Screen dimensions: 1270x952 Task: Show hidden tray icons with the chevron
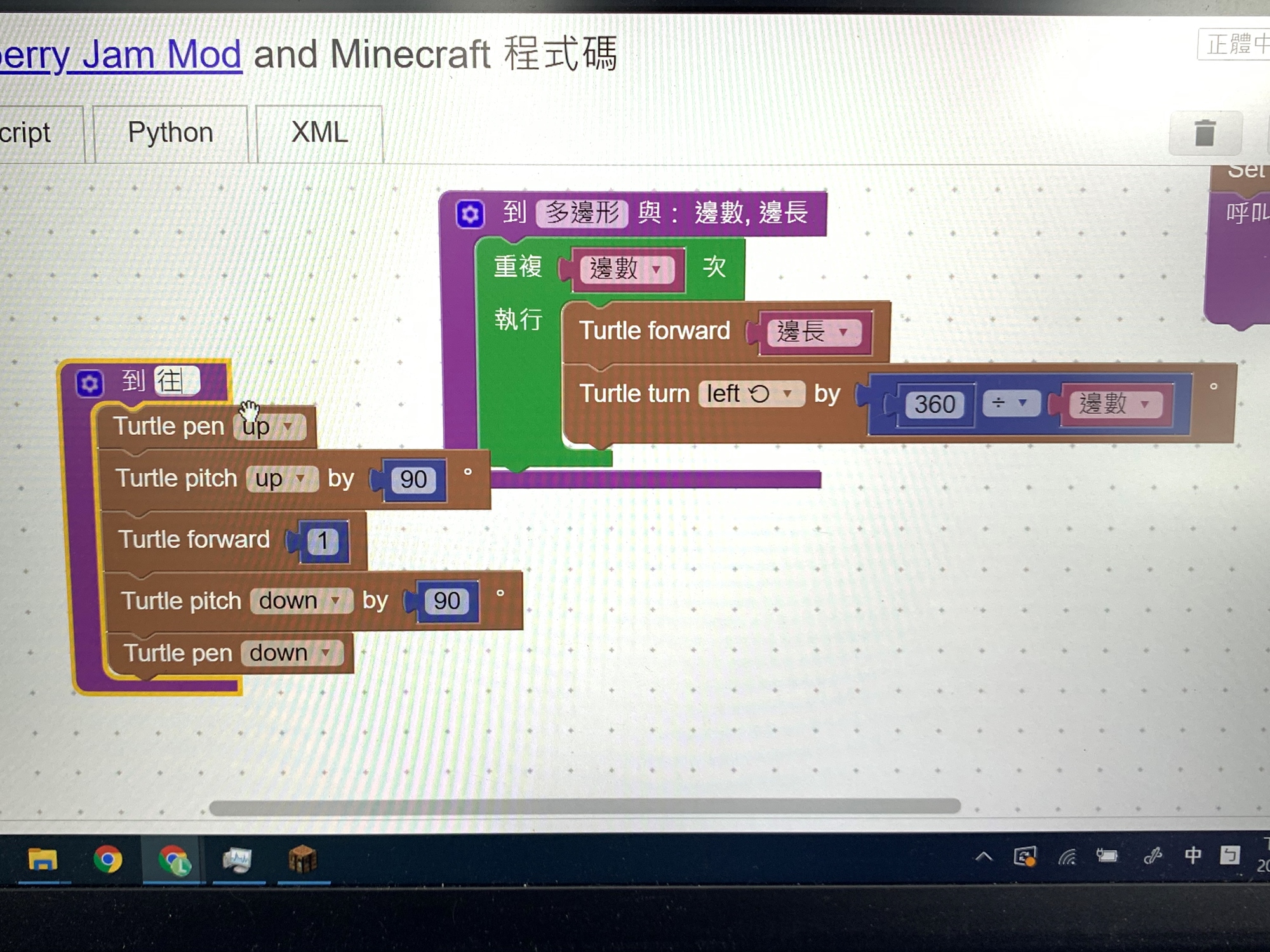(x=984, y=857)
